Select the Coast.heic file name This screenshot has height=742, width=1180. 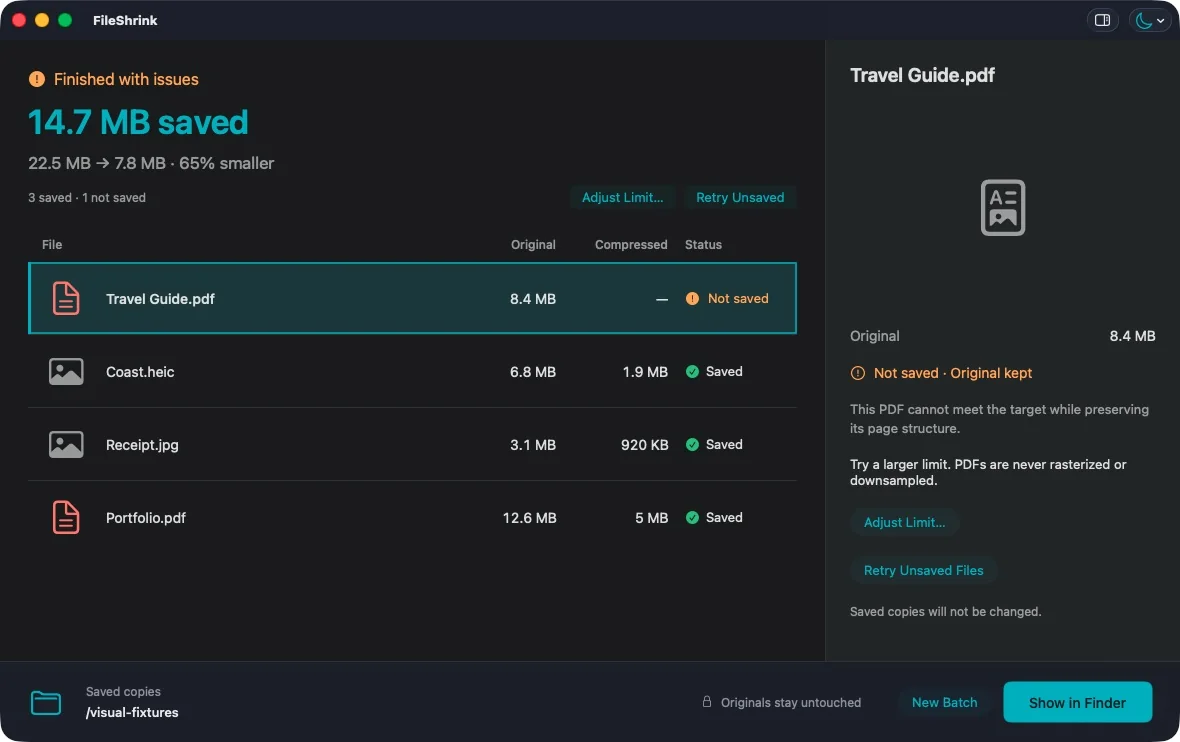140,372
